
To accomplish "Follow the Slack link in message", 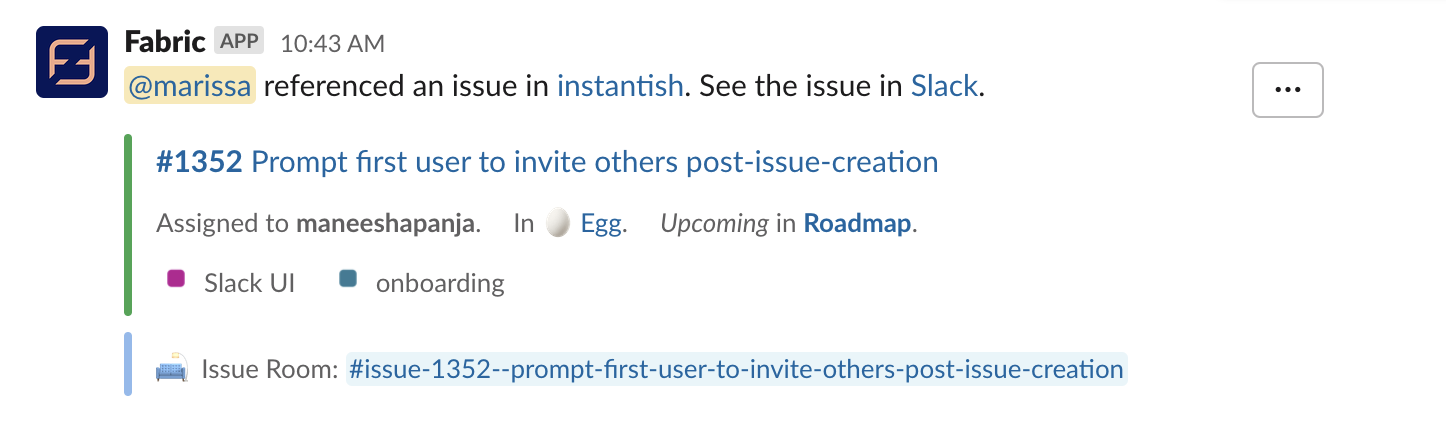I will 943,86.
